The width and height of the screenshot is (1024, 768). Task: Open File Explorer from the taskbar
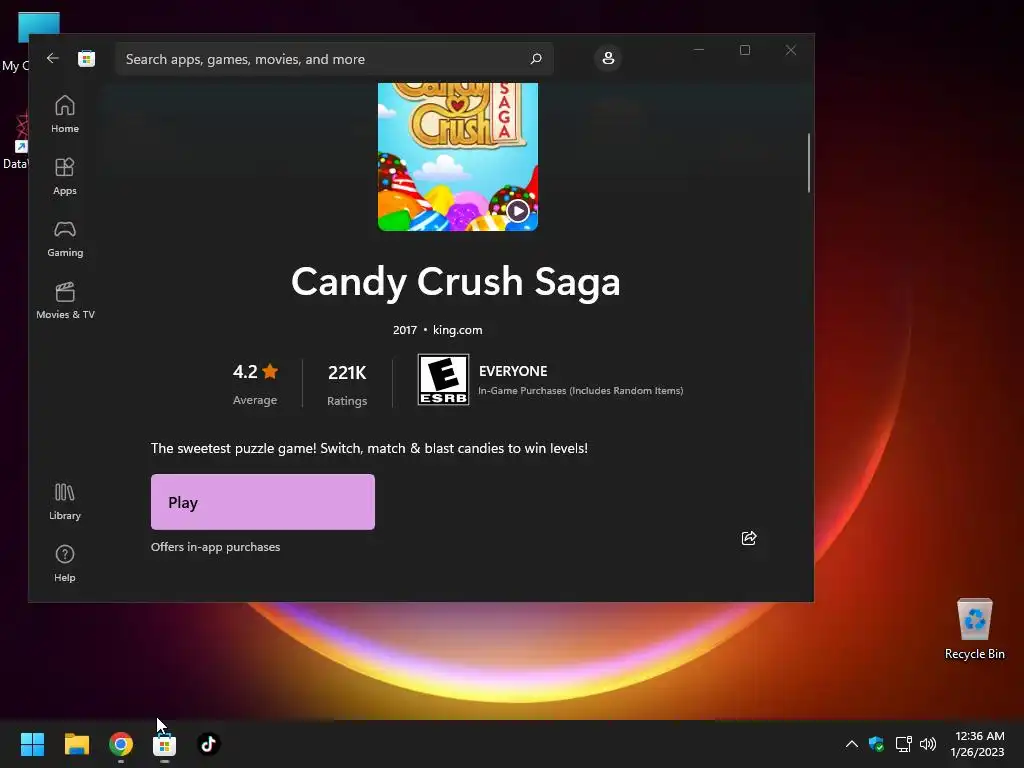(76, 744)
